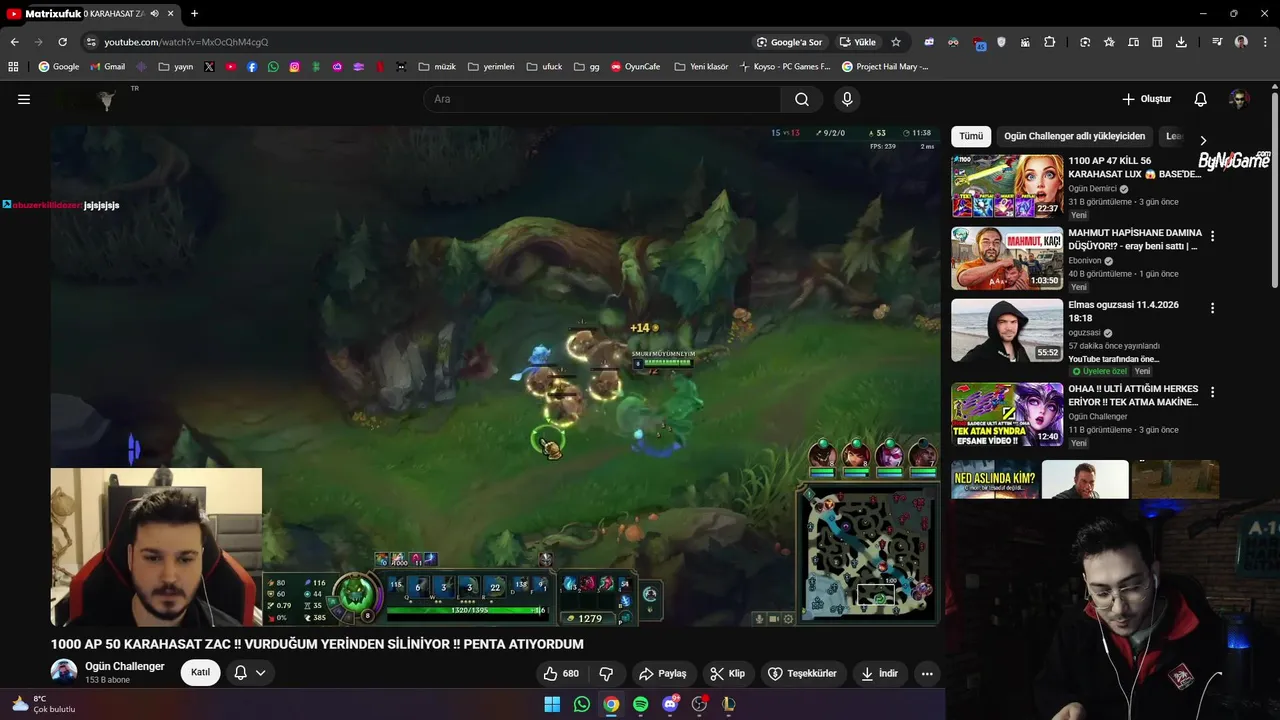Open the Chrome three-dot menu
The height and width of the screenshot is (720, 1280).
[1264, 42]
